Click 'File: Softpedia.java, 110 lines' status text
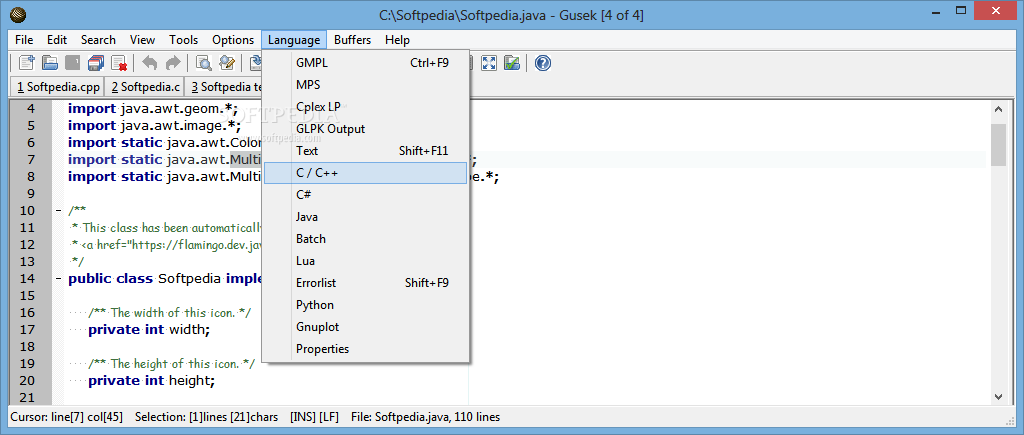Viewport: 1024px width, 435px height. 426,417
